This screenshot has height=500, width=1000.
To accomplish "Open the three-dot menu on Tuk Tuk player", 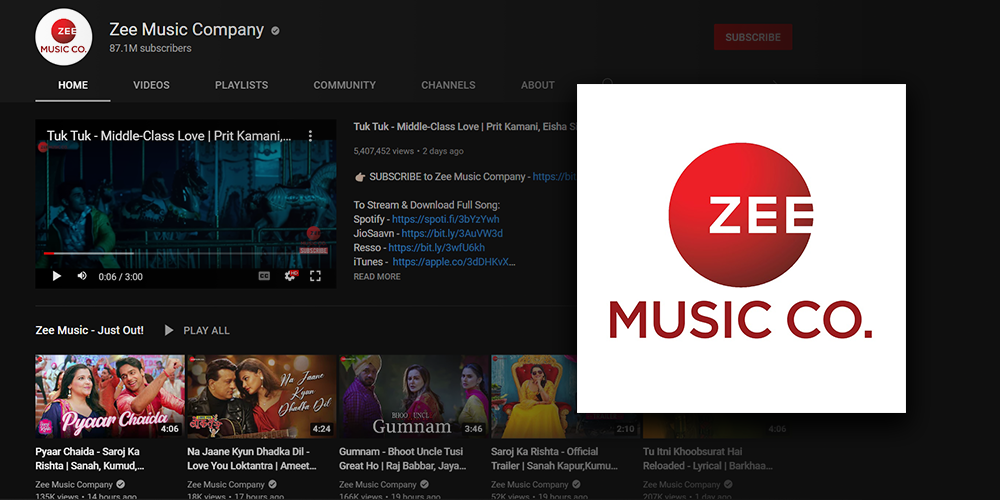I will click(310, 136).
